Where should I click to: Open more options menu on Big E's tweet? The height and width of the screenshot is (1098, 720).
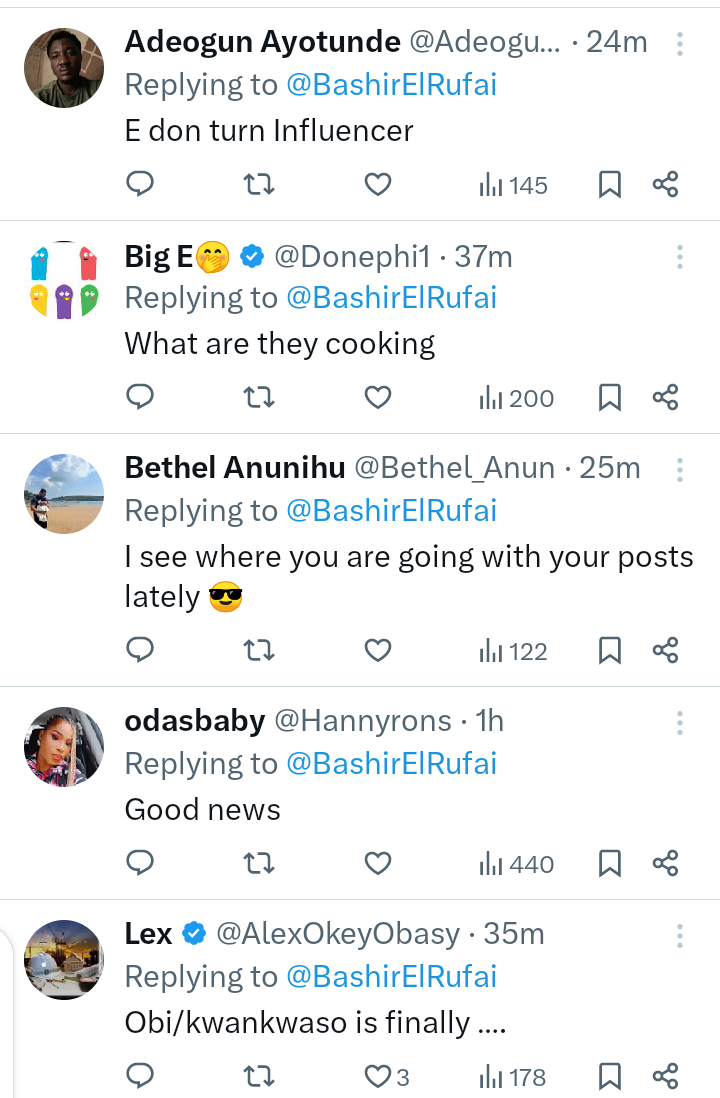click(x=680, y=257)
